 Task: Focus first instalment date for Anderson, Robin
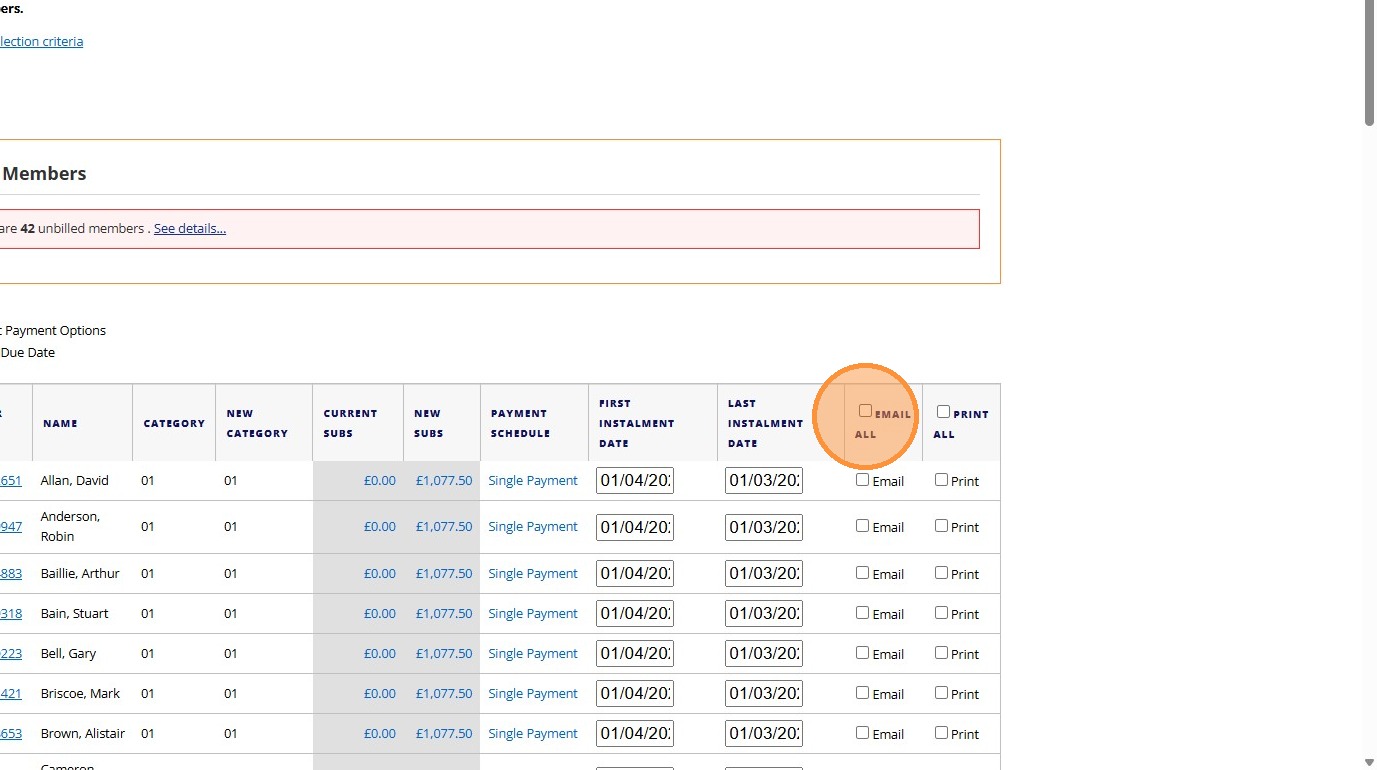pyautogui.click(x=635, y=526)
